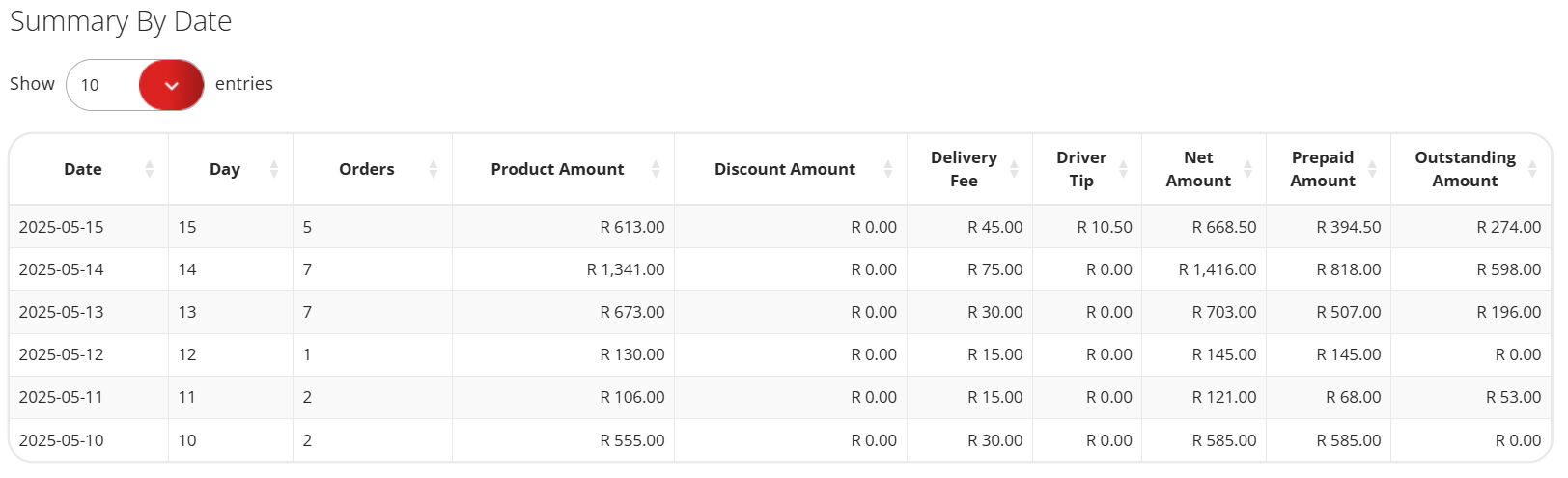This screenshot has height=478, width=1568.
Task: Sort by Prepaid Amount sort icon
Action: 1372,169
